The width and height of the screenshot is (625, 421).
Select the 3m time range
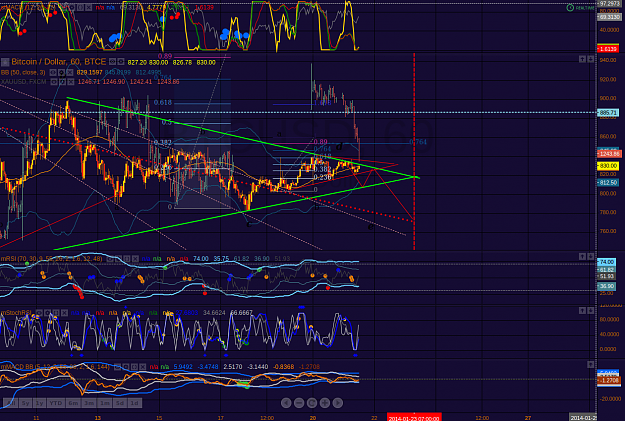coord(89,403)
